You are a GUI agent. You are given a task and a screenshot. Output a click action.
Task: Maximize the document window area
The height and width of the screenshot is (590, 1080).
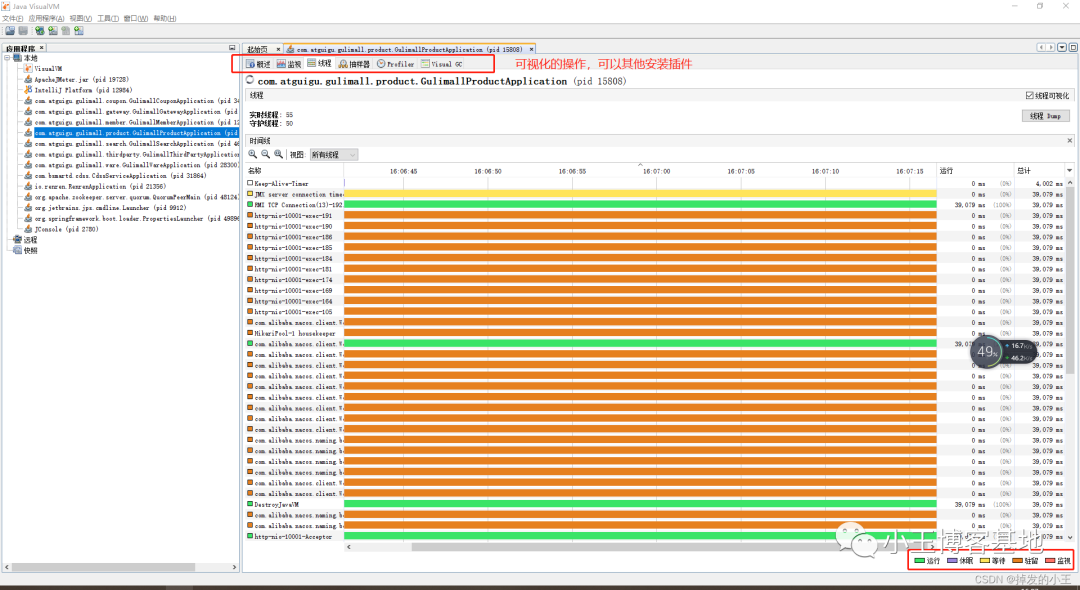point(1073,48)
